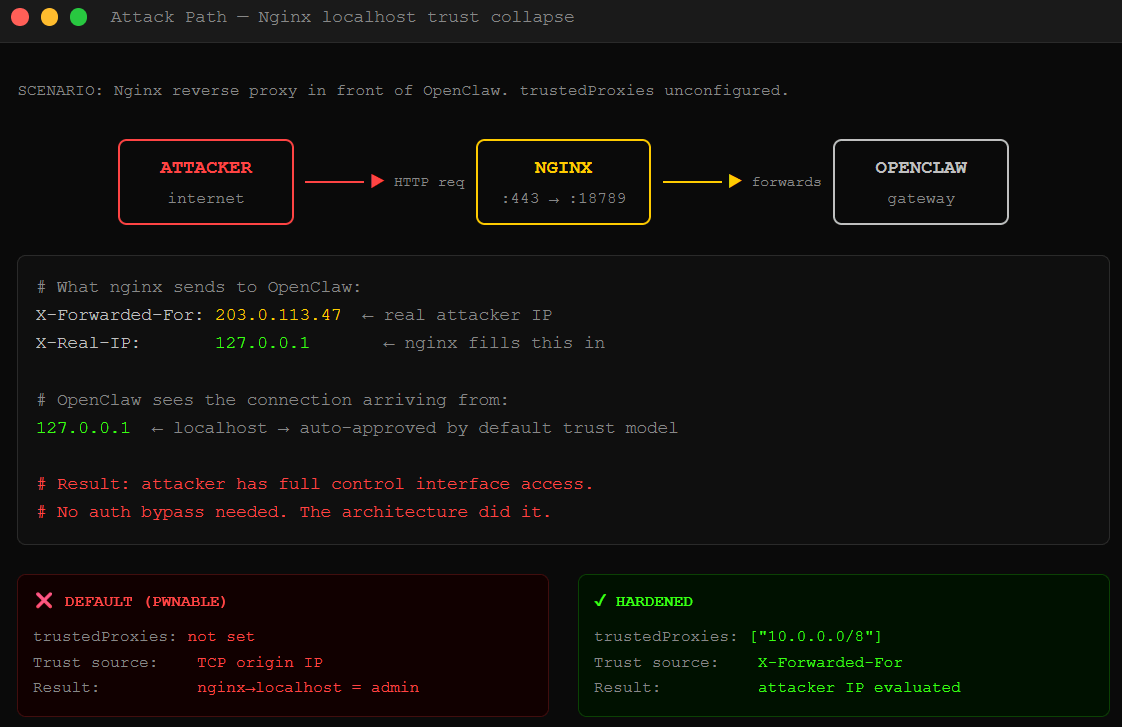Click the 'X-Forwarded-For:' header name
The image size is (1122, 727).
(x=119, y=315)
